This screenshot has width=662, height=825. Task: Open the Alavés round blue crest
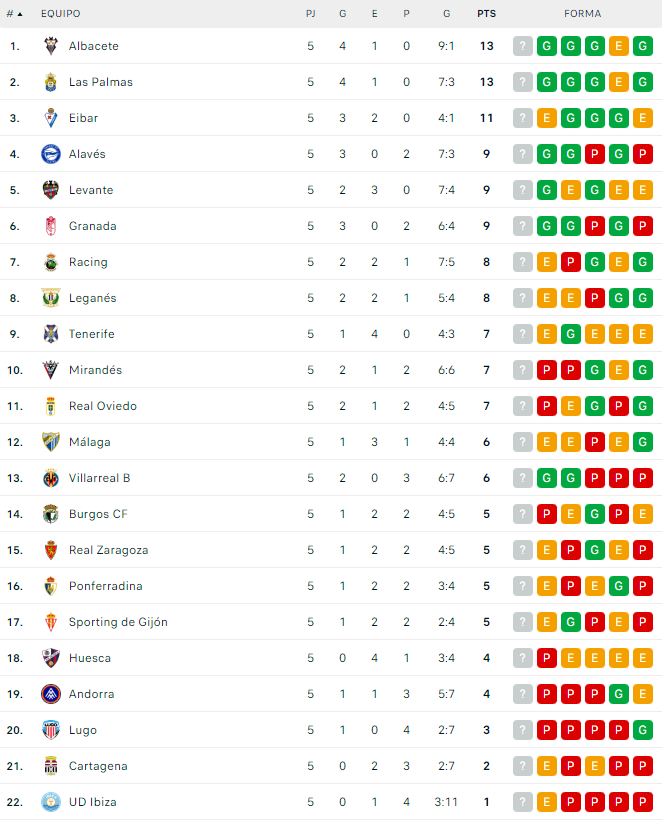coord(51,154)
